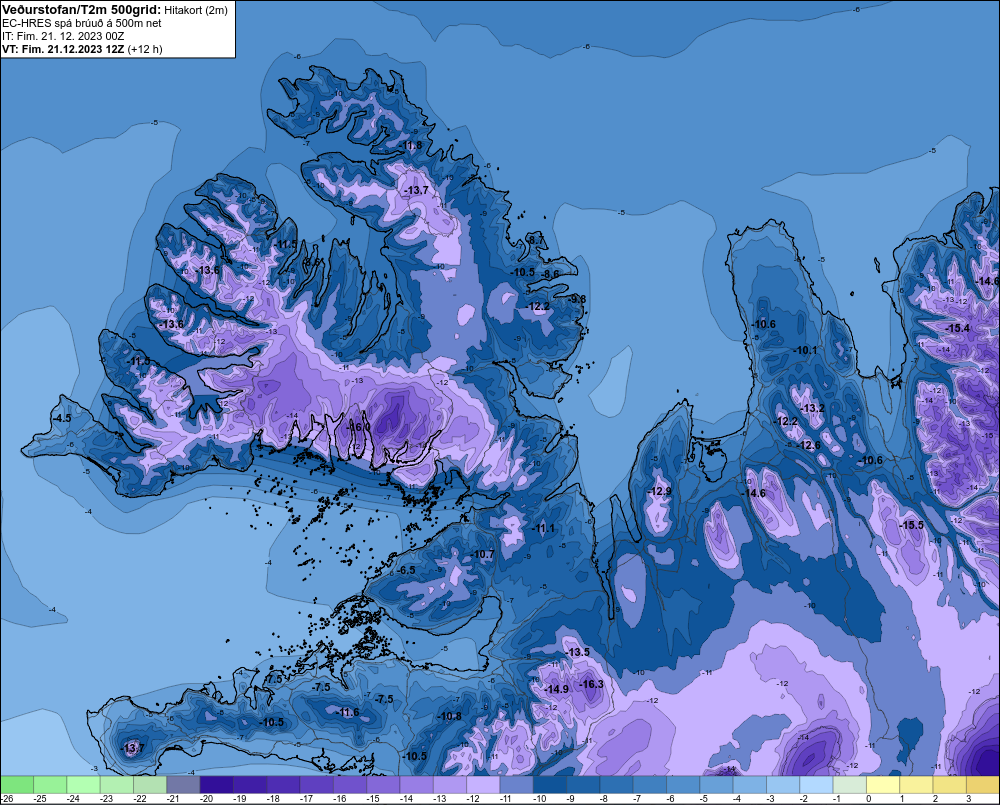Image resolution: width=1000 pixels, height=805 pixels.
Task: Click the legend swatch labeled -17
Action: 316,785
